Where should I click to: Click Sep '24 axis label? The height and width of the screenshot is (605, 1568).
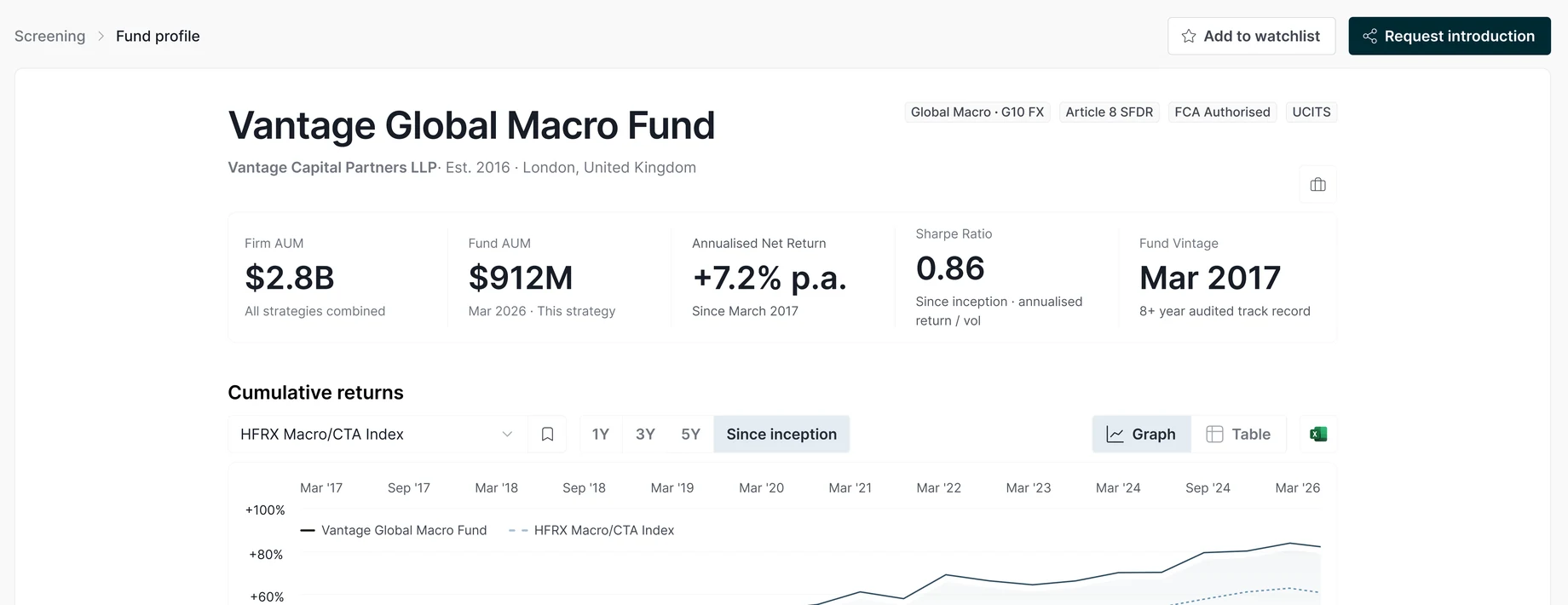click(1208, 488)
